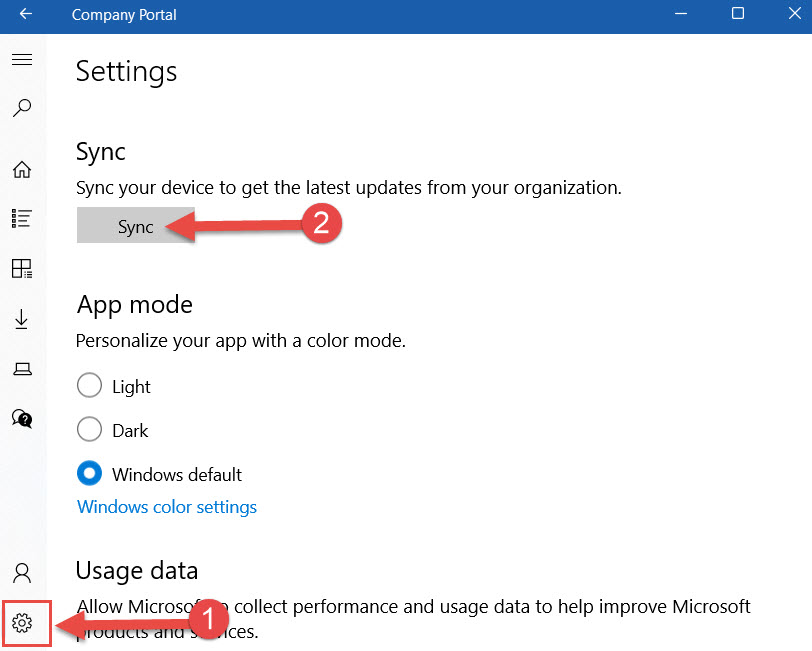Select the Light app mode
This screenshot has width=812, height=651.
89,385
